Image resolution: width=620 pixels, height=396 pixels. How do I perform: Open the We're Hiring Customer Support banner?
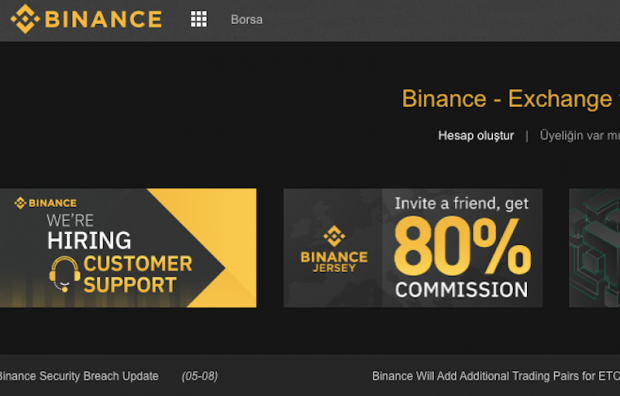[128, 248]
